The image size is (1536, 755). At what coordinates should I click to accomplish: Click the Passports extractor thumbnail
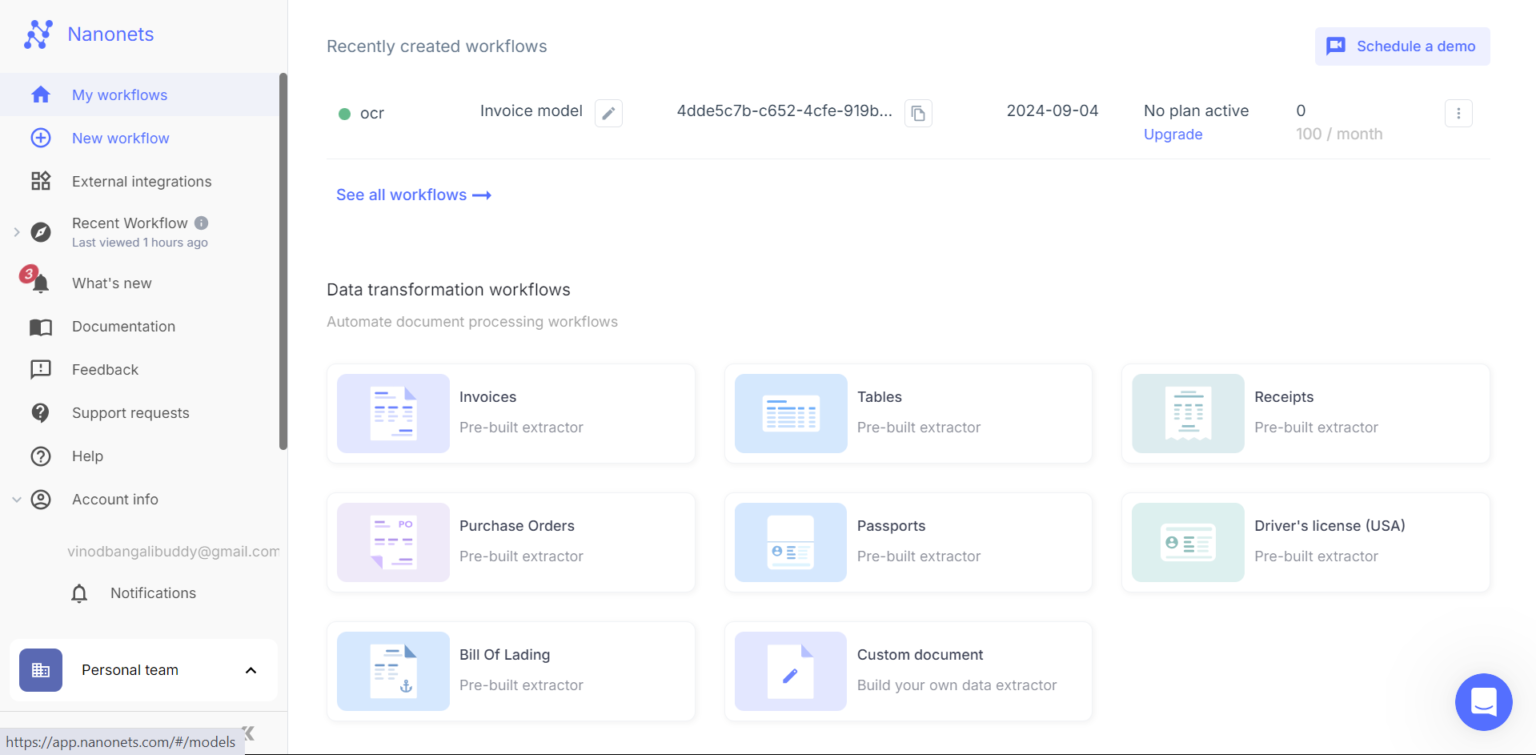[791, 542]
